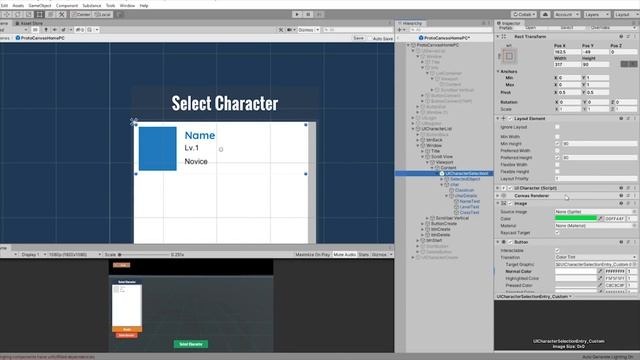Open the Transition Color Tint dropdown
Image resolution: width=640 pixels, height=360 pixels.
596,257
